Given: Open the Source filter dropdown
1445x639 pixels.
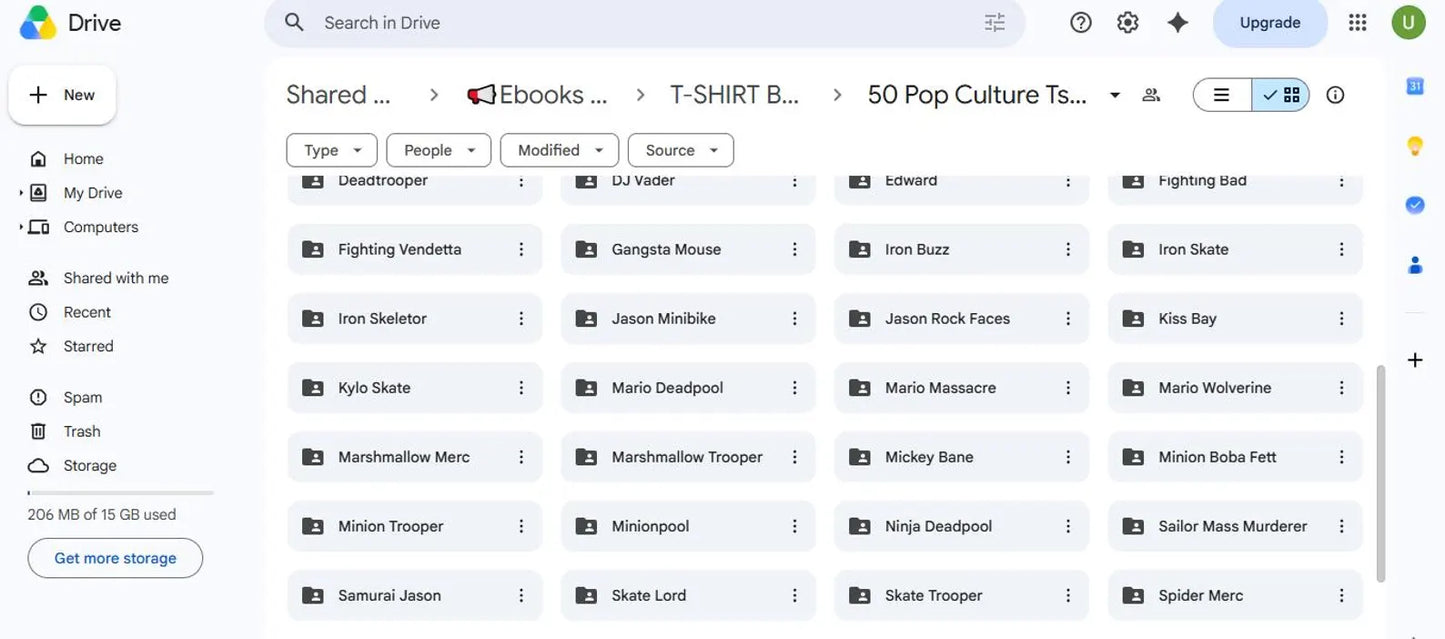Looking at the screenshot, I should 681,150.
